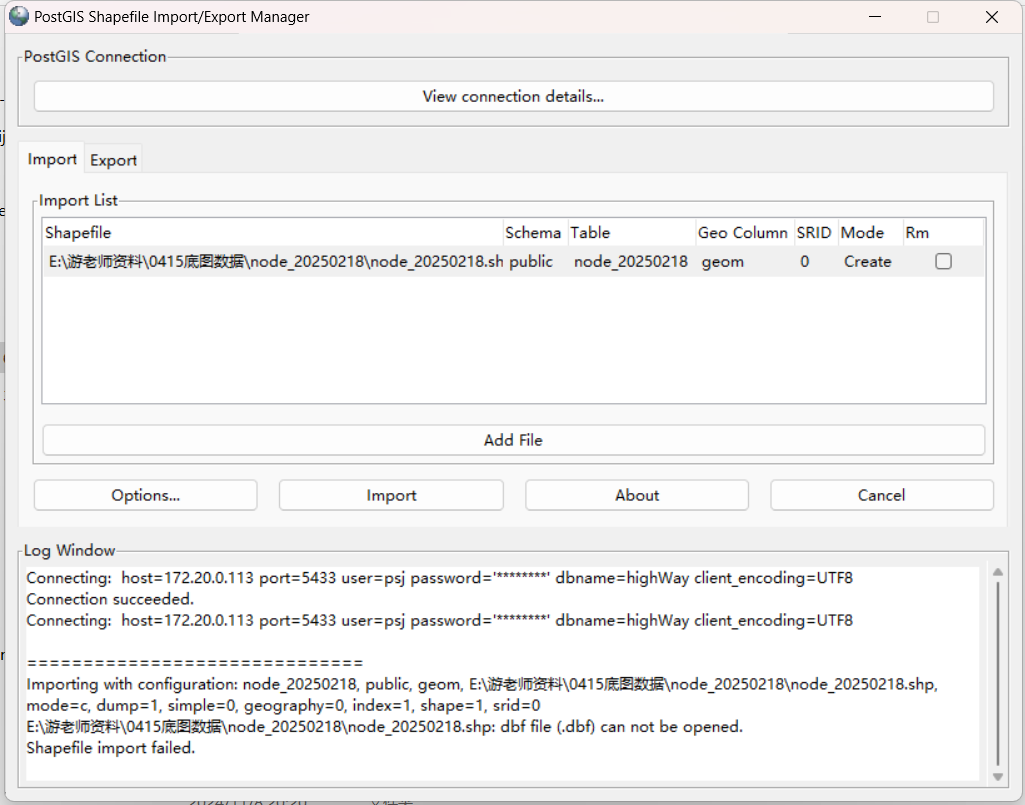Minimize the Import/Export Manager window
Image resolution: width=1025 pixels, height=805 pixels.
click(875, 17)
